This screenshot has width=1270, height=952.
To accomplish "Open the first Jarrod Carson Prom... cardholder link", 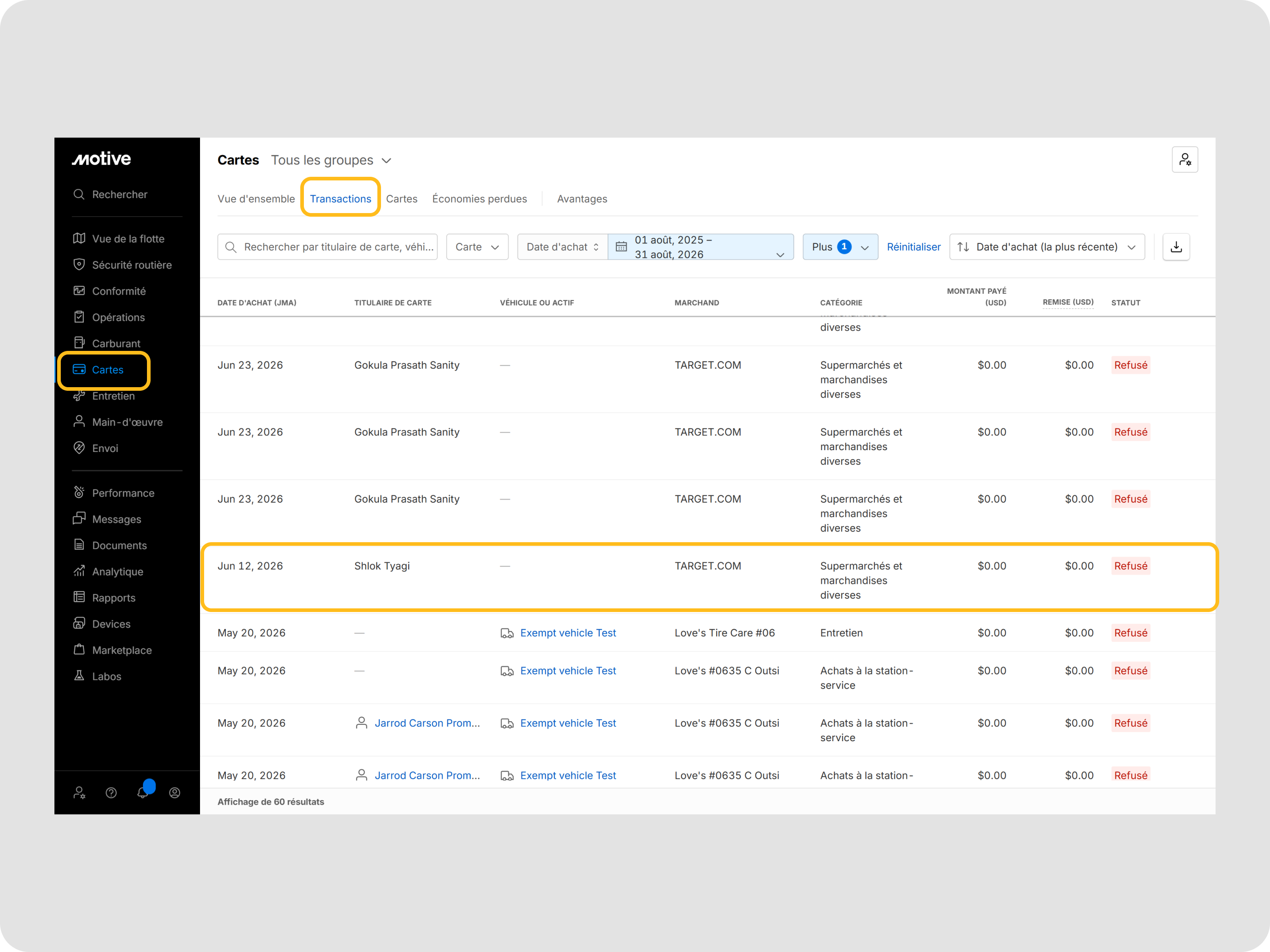I will [427, 723].
